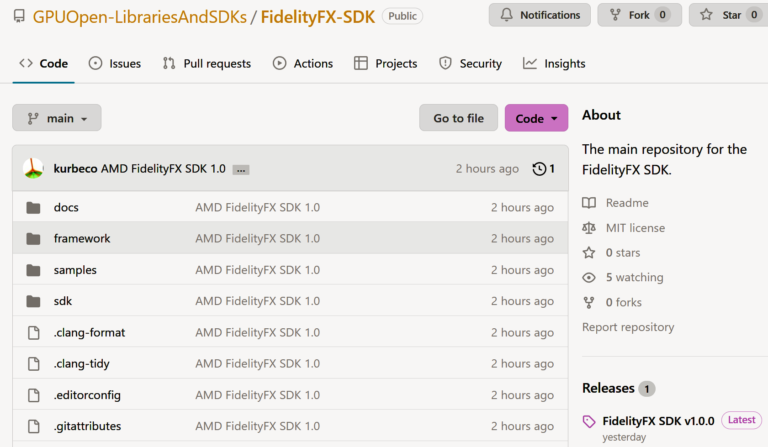Click Report repository link
This screenshot has height=447, width=768.
point(628,327)
